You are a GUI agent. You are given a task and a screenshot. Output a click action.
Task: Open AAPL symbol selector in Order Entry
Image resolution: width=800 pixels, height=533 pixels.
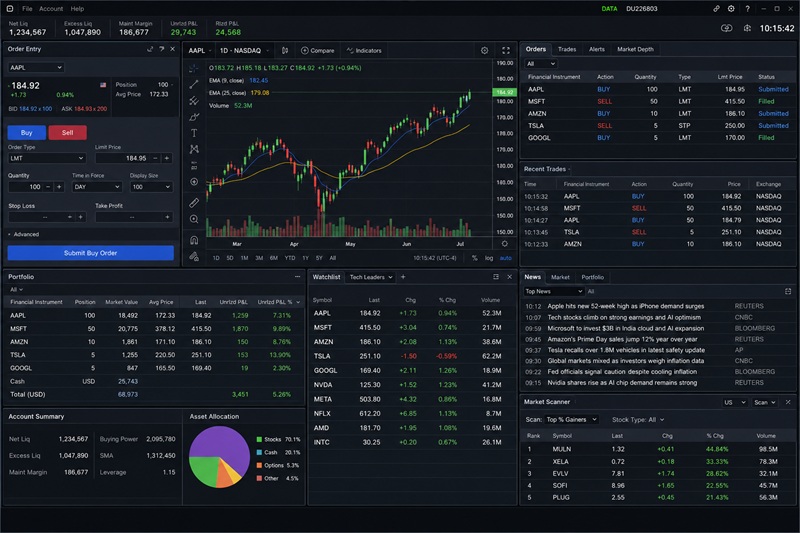(35, 67)
